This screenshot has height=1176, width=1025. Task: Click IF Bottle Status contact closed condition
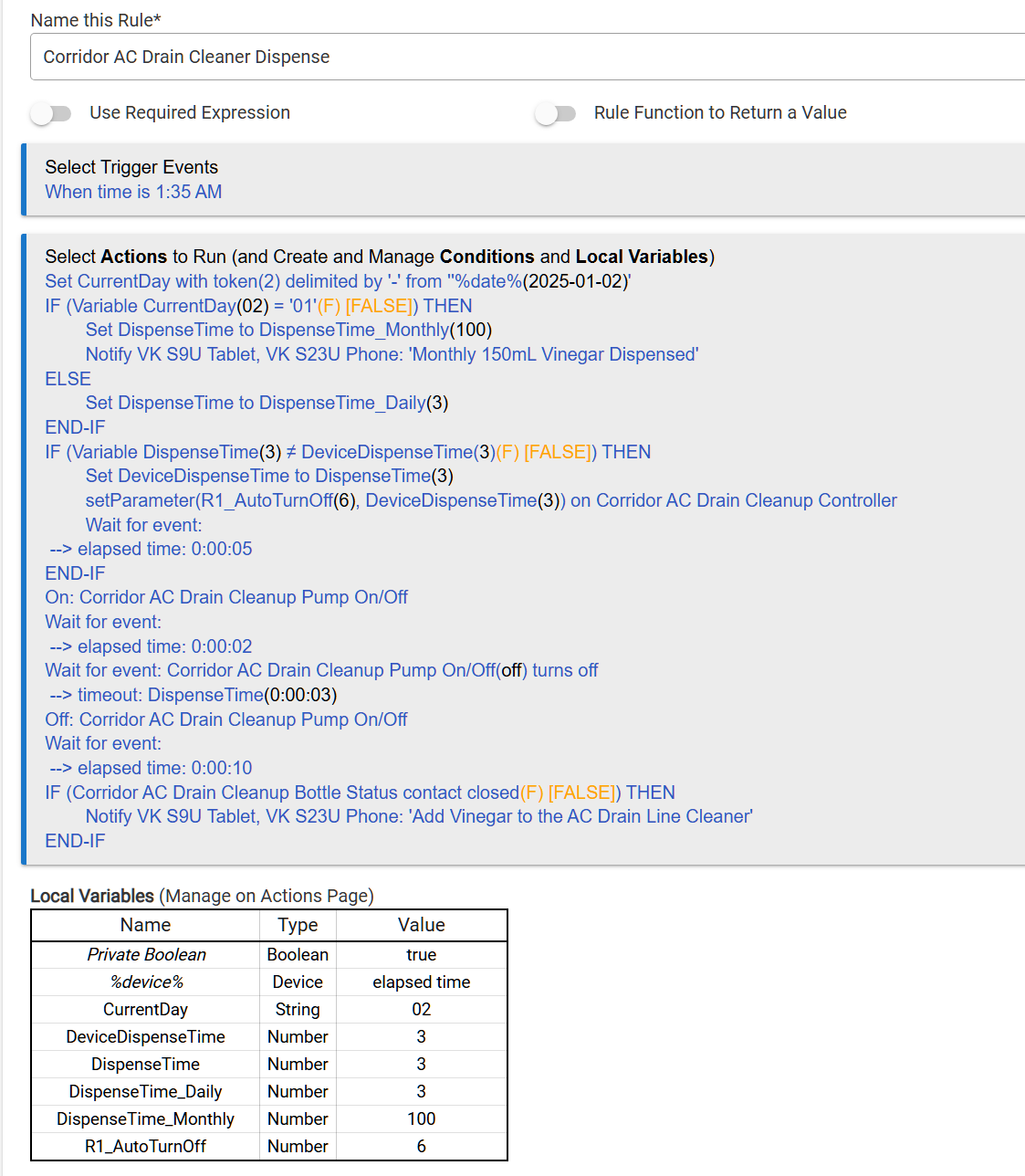pos(360,793)
